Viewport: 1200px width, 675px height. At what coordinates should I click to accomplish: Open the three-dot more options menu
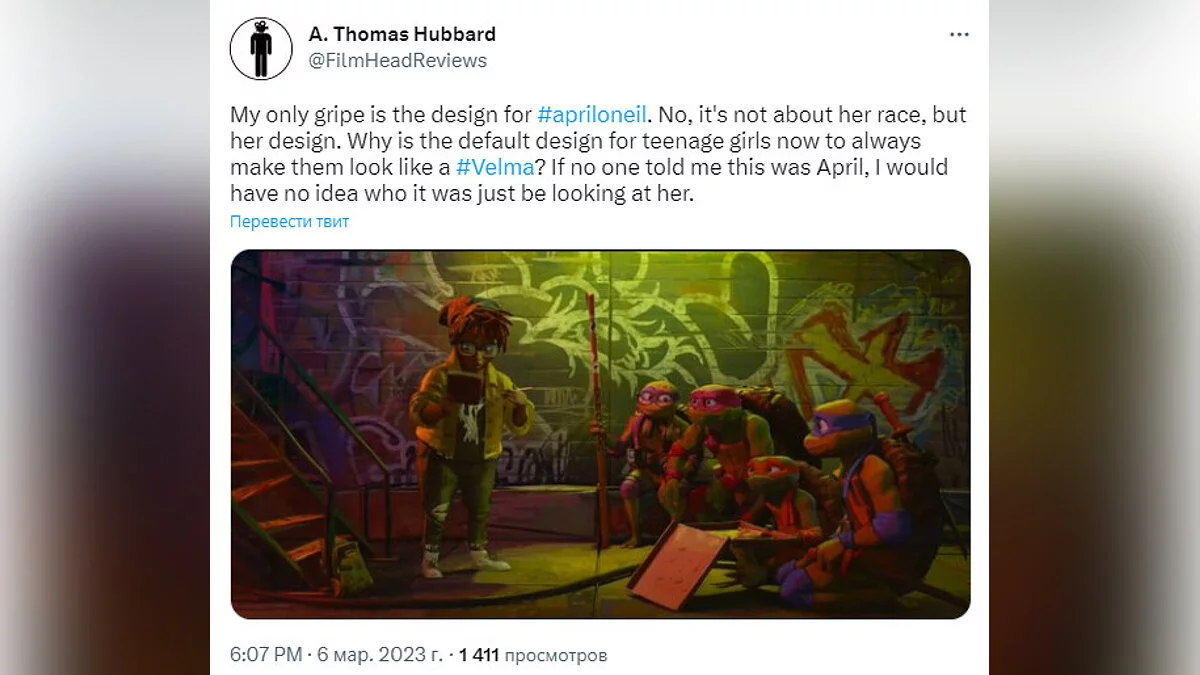click(959, 34)
